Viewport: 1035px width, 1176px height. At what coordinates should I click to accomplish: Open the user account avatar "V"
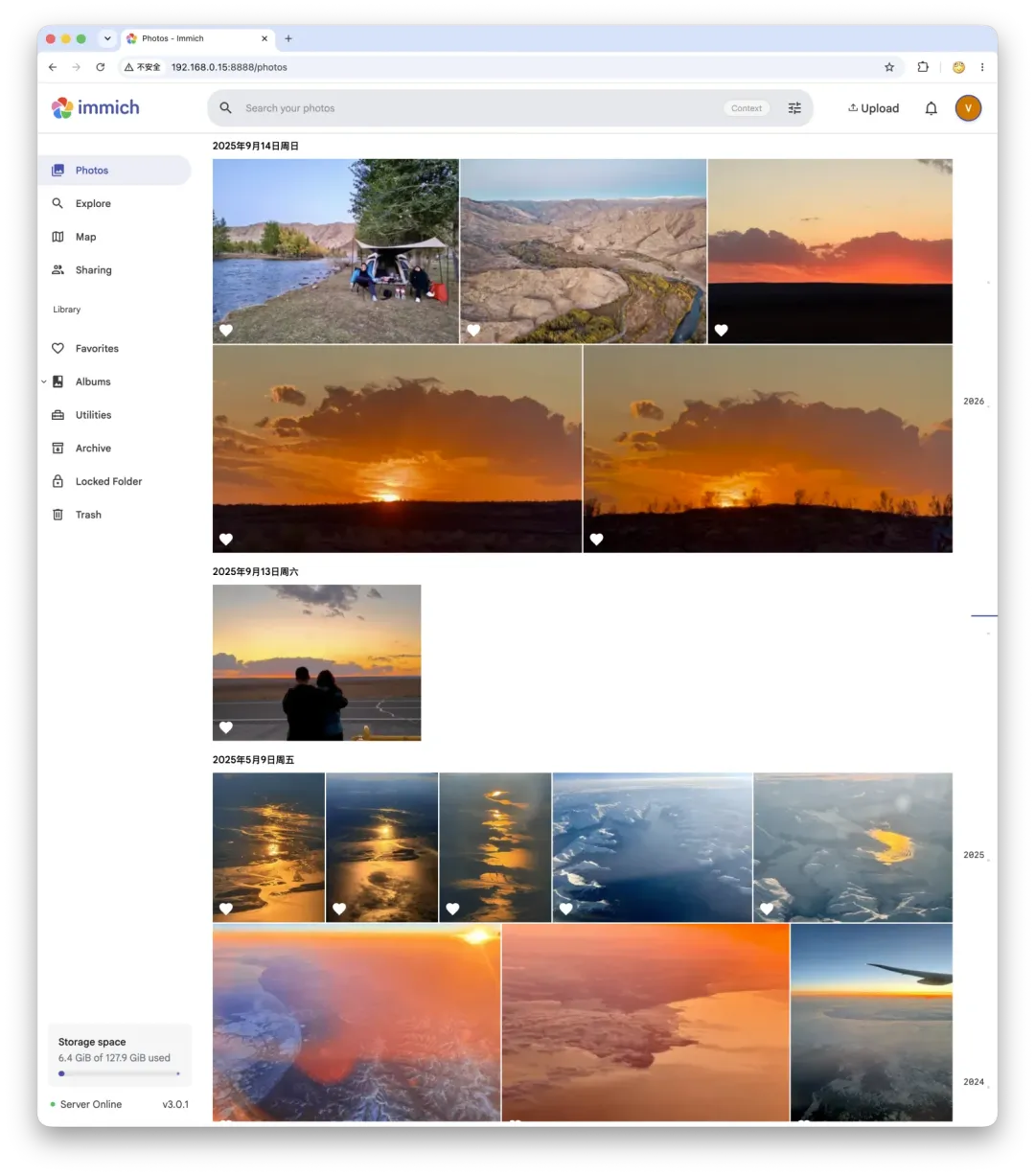coord(968,108)
